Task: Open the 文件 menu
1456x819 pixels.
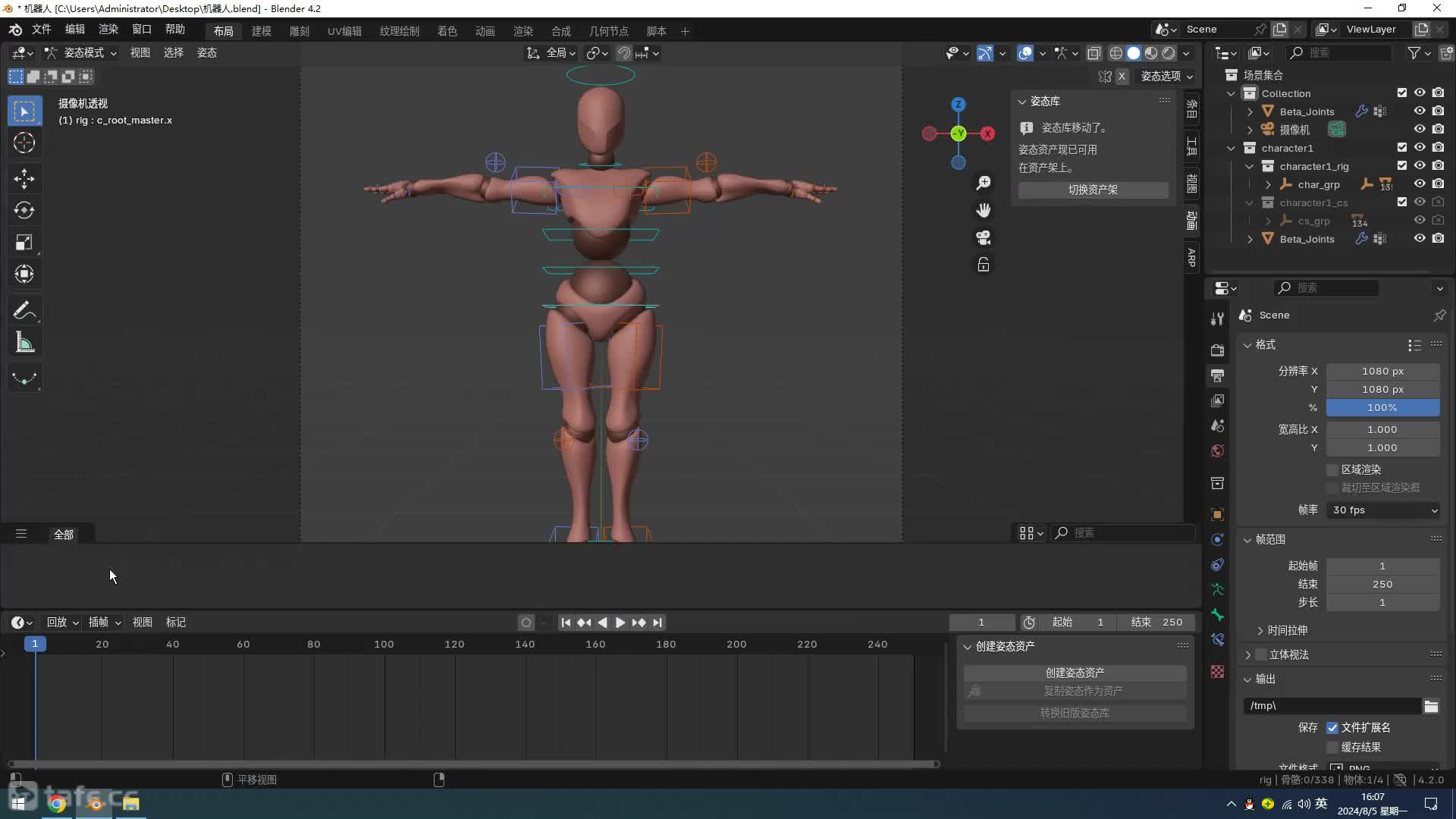Action: 41,30
